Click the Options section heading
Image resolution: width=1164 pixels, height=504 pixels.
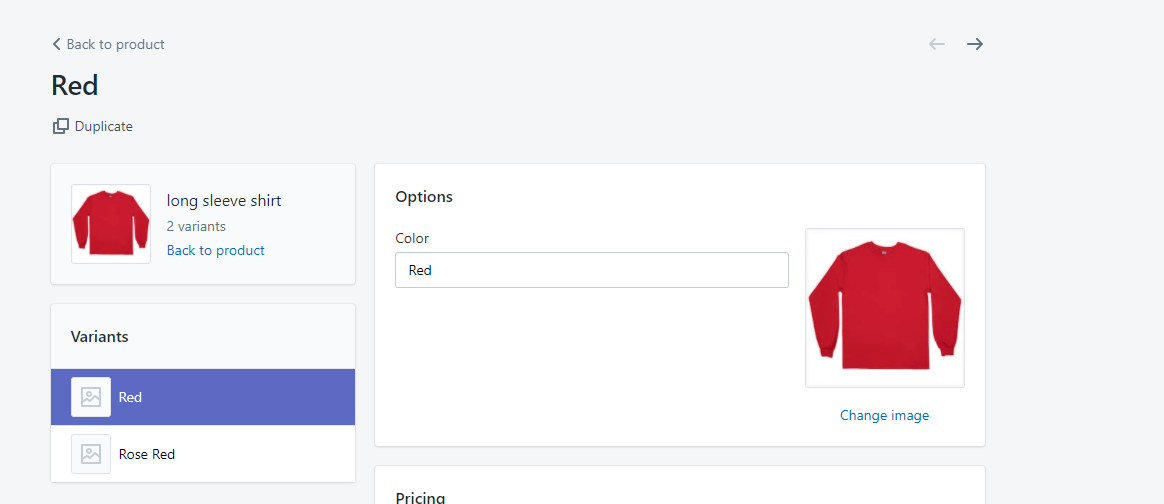(424, 197)
